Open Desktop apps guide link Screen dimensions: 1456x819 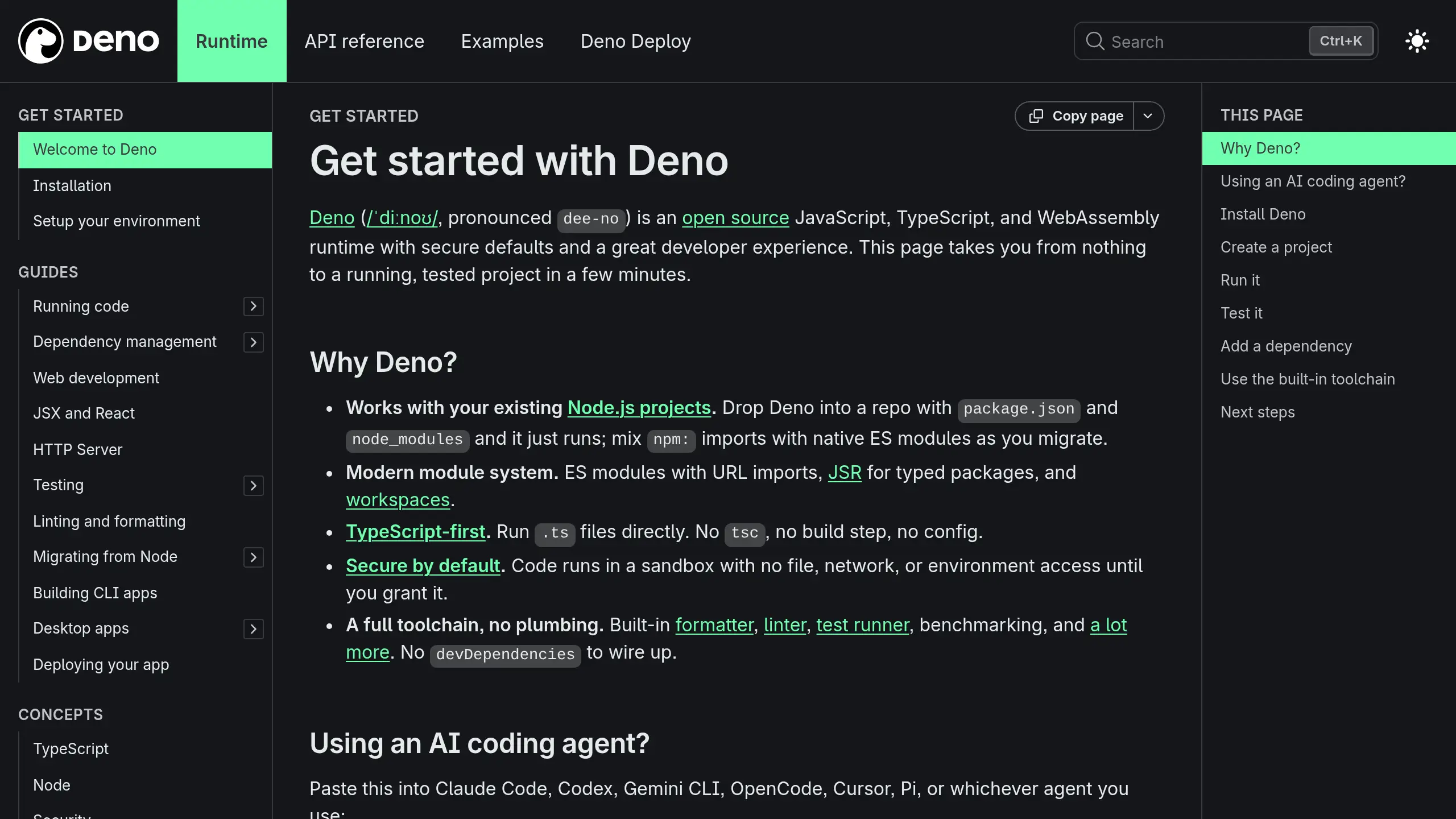pos(81,628)
